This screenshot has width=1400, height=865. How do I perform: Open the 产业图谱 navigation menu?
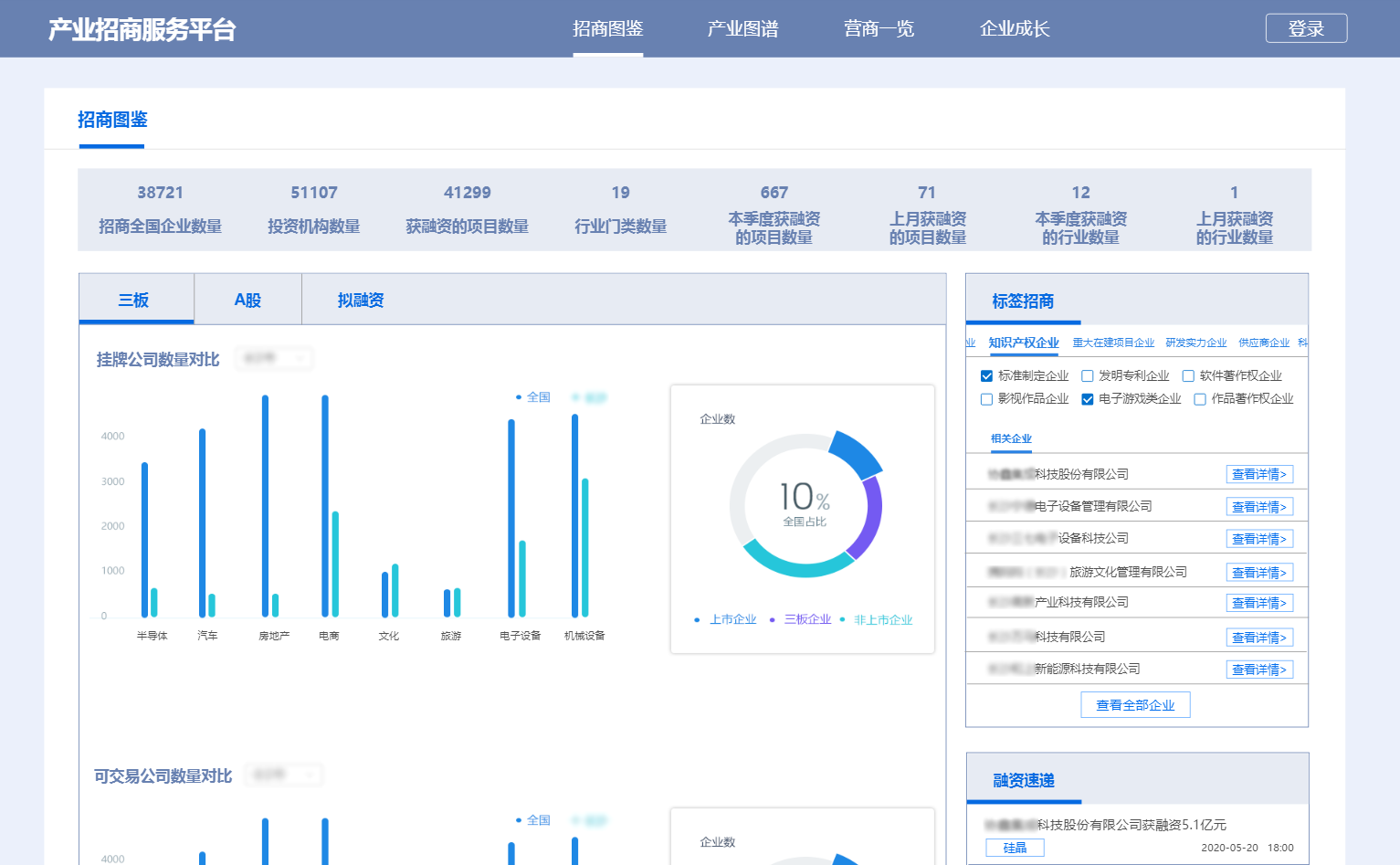point(742,28)
